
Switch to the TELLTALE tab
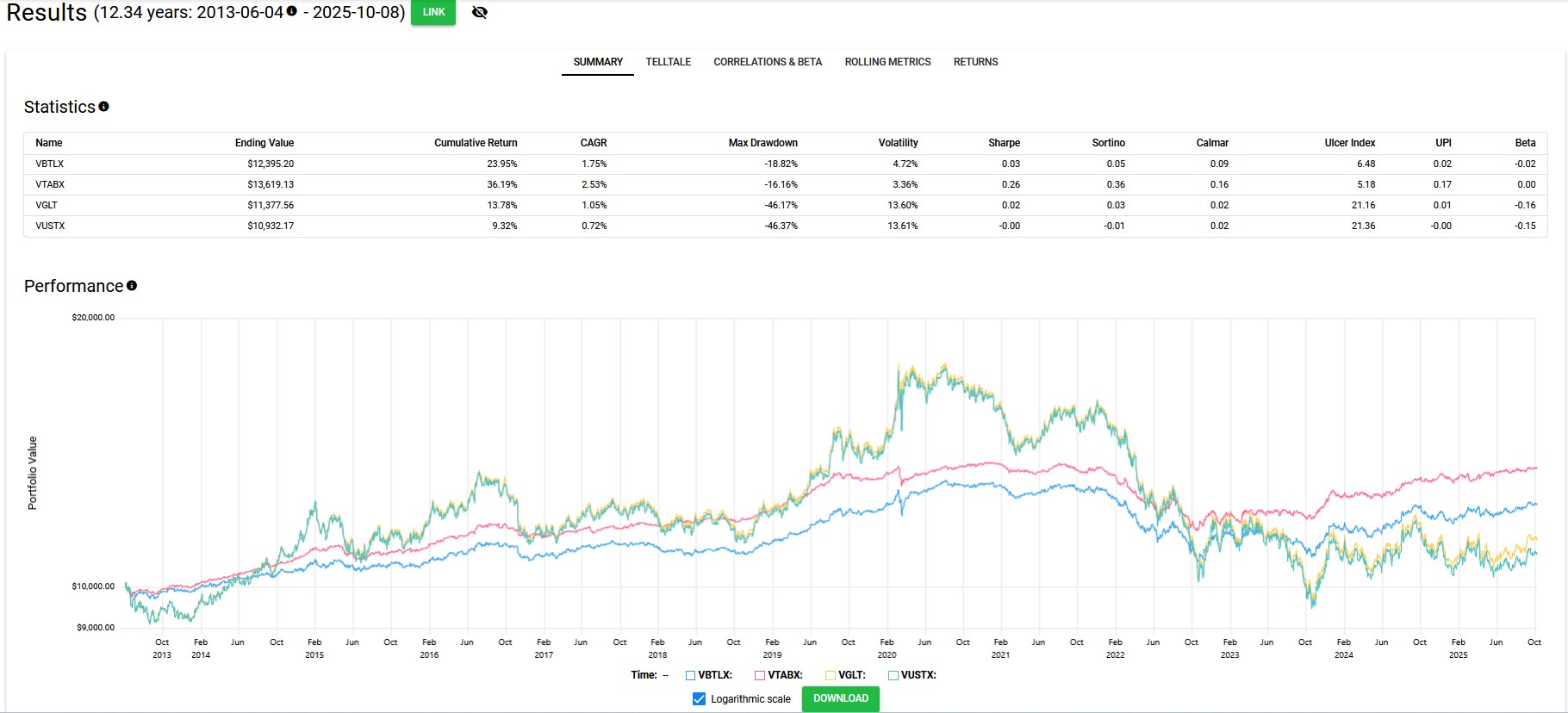pos(669,62)
